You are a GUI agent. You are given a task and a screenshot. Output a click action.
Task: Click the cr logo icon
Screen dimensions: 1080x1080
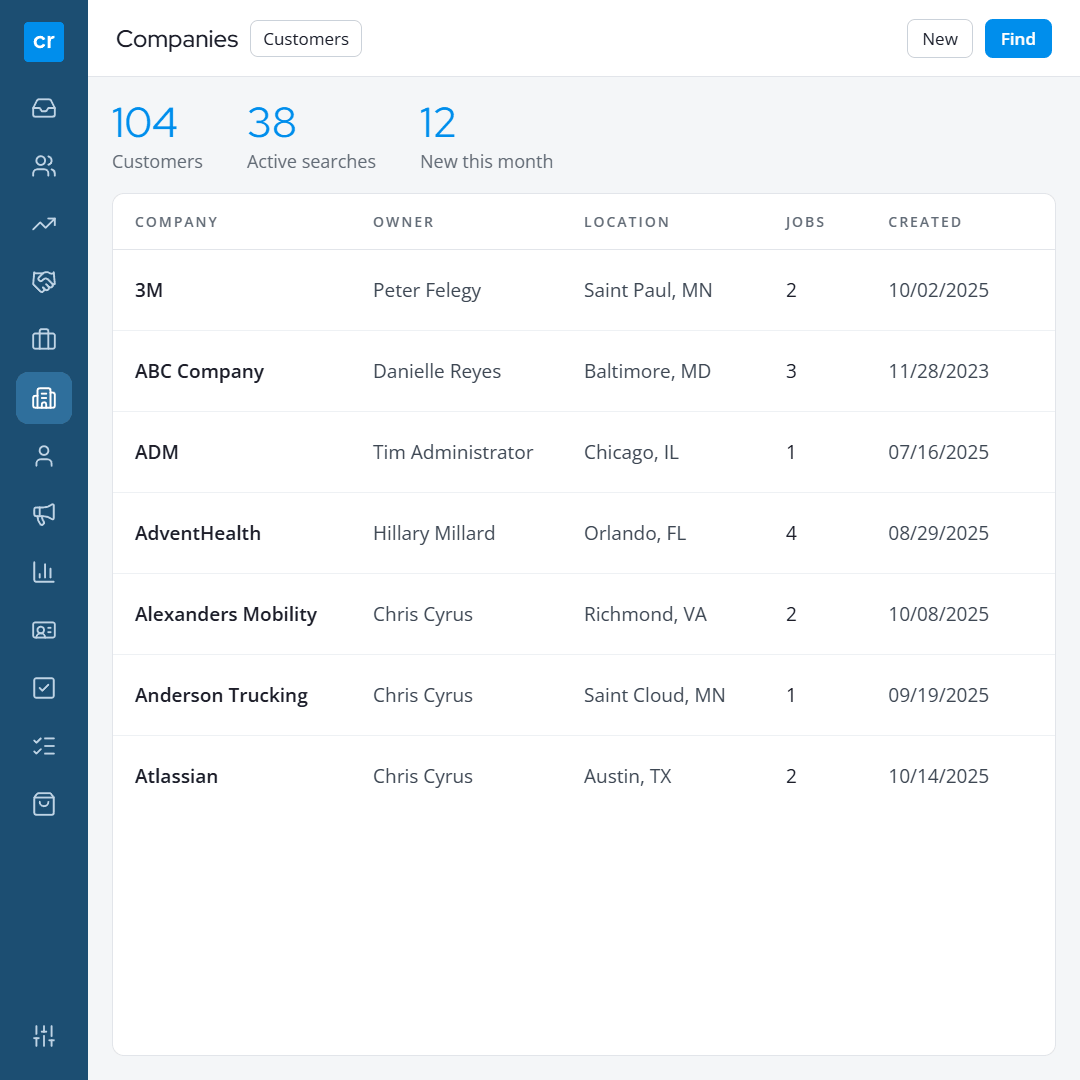[x=43, y=42]
